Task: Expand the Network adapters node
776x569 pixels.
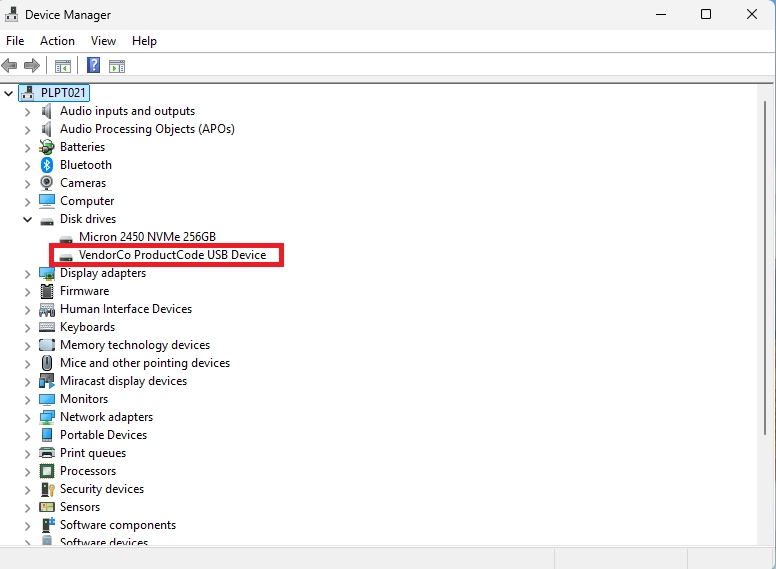Action: 27,418
